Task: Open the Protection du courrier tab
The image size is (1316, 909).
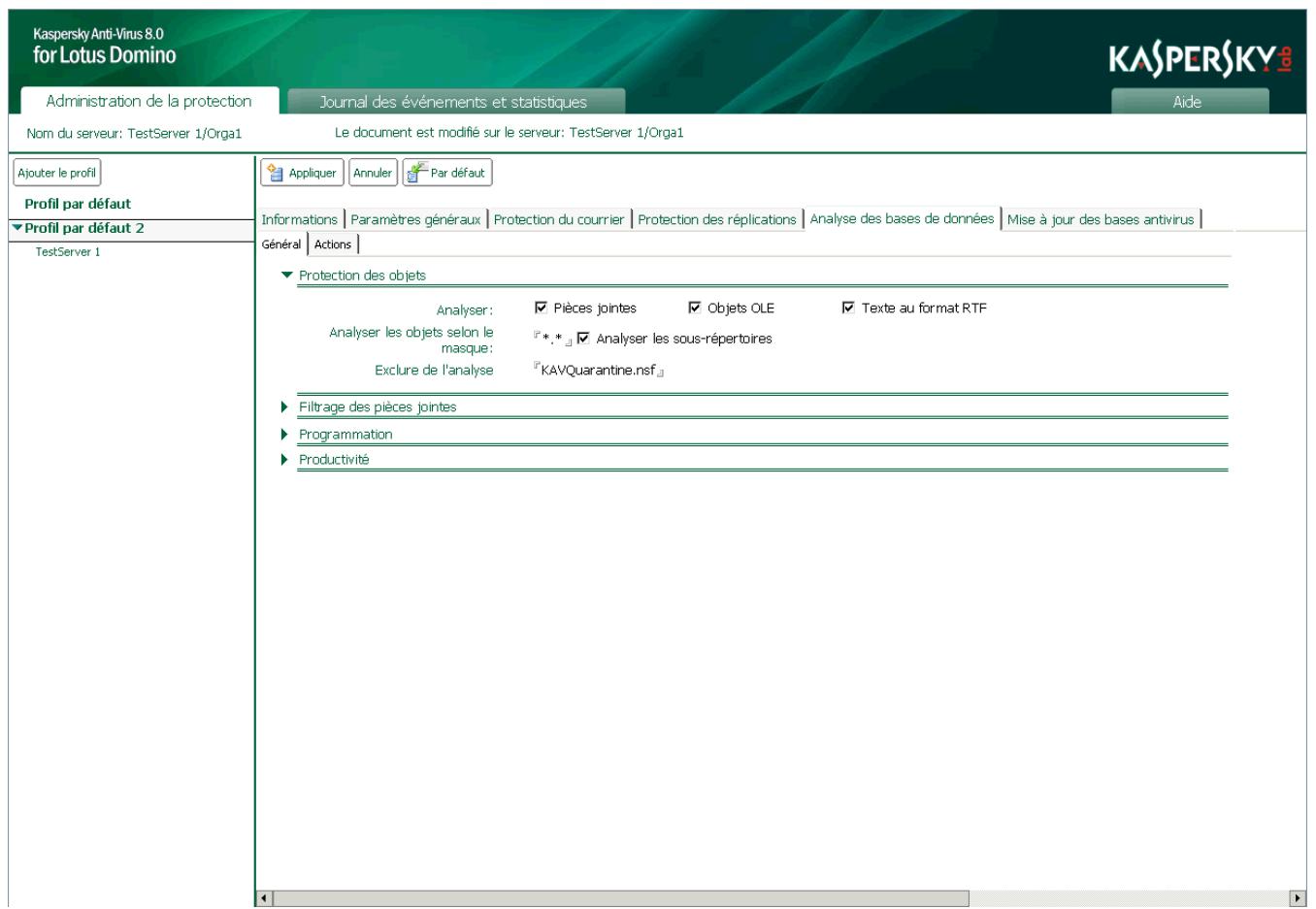Action: (x=559, y=219)
